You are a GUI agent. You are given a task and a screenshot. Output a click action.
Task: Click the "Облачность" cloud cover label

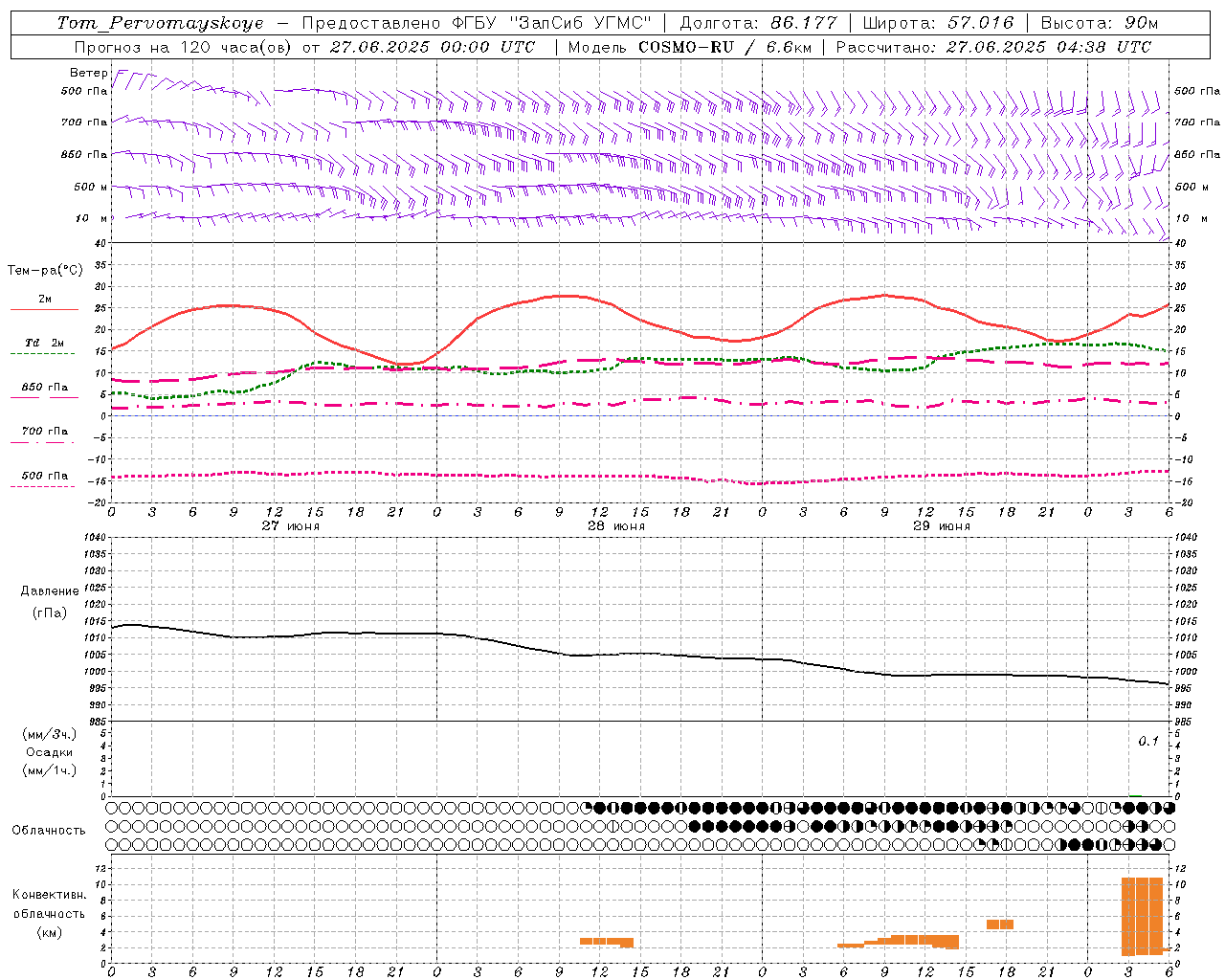click(49, 830)
